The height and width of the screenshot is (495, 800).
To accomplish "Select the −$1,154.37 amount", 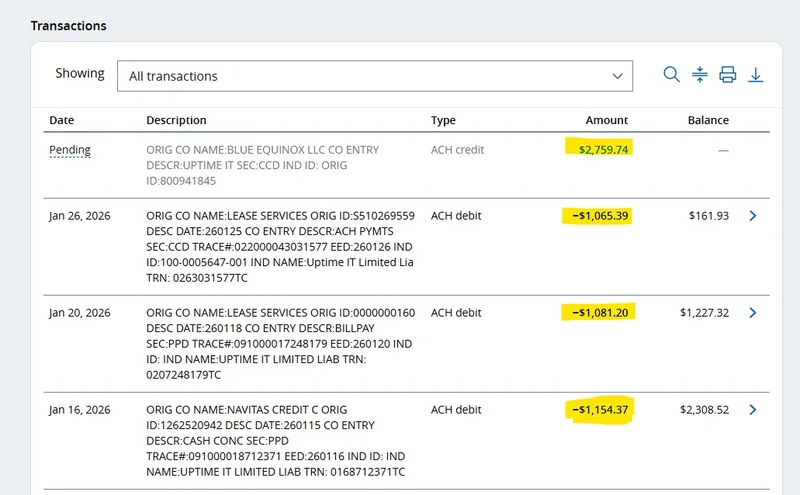I will coord(600,410).
